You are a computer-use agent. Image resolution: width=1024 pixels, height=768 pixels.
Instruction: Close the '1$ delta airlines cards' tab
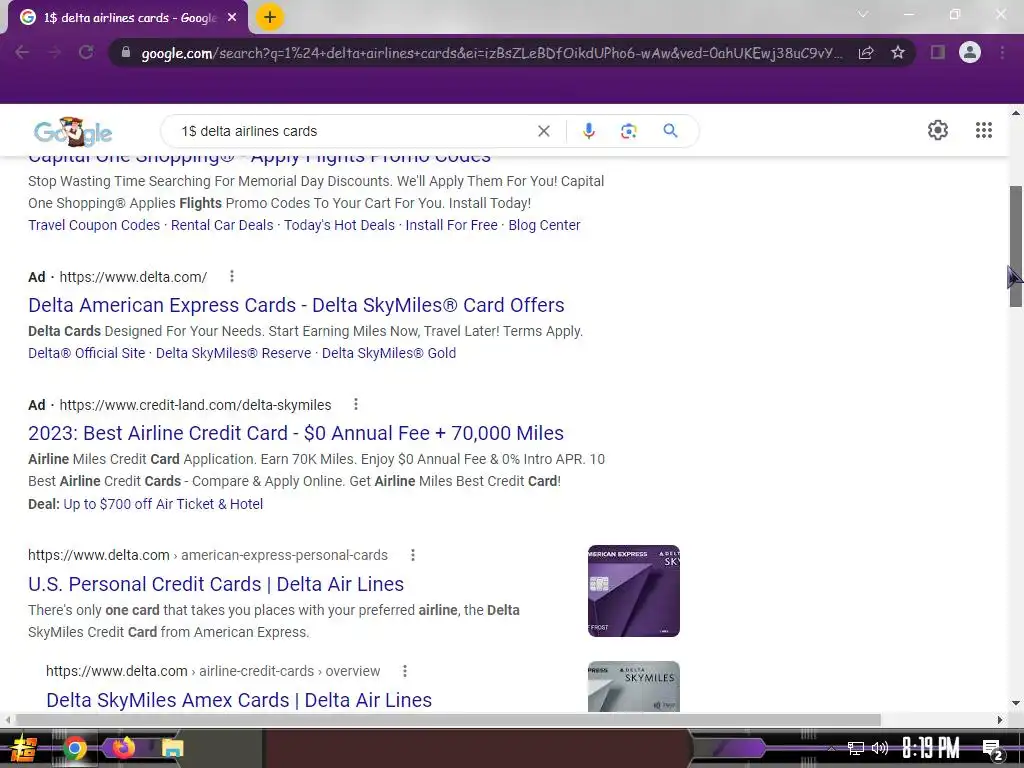pos(232,18)
